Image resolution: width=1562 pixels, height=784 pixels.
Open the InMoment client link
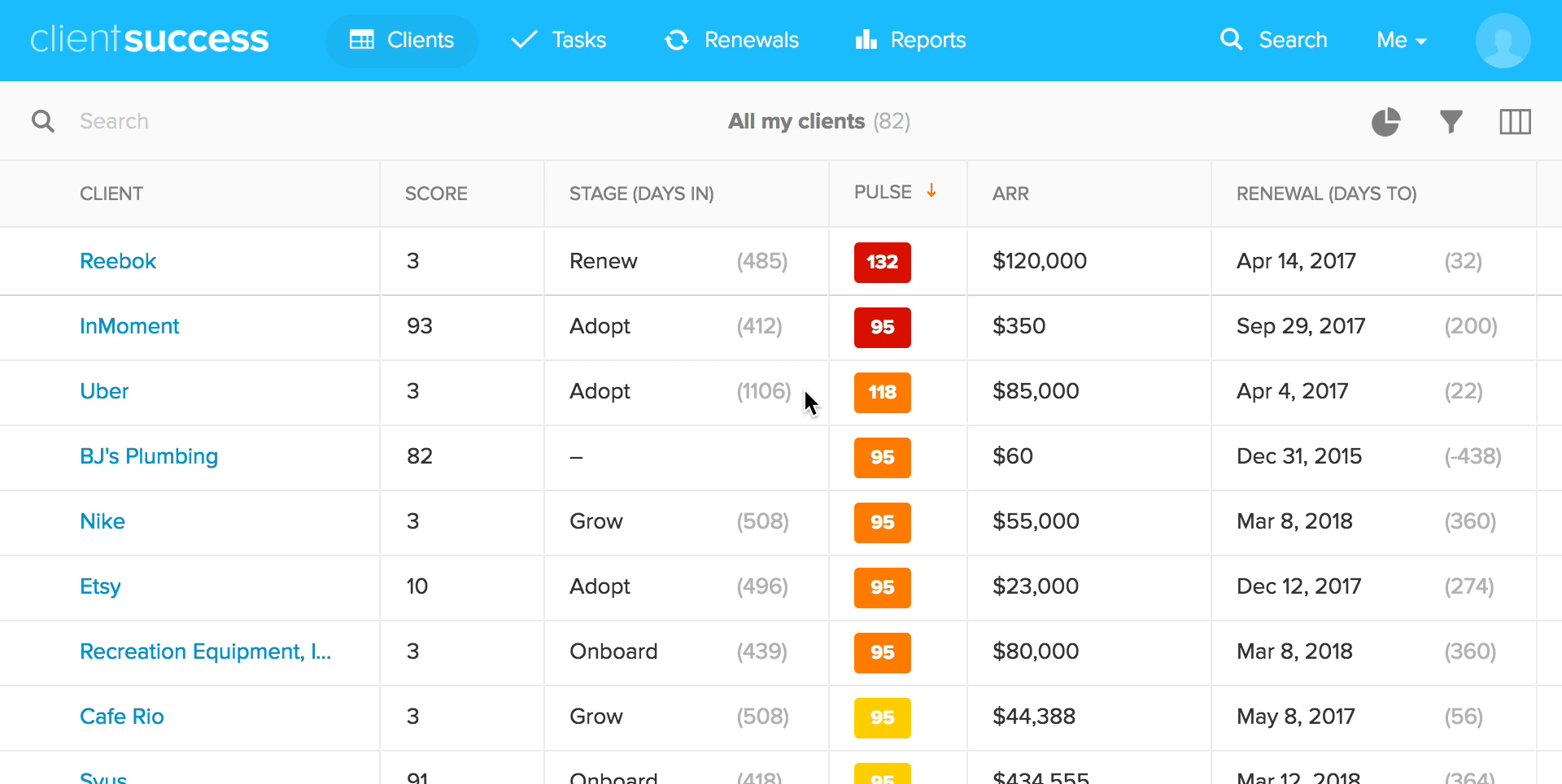click(129, 326)
